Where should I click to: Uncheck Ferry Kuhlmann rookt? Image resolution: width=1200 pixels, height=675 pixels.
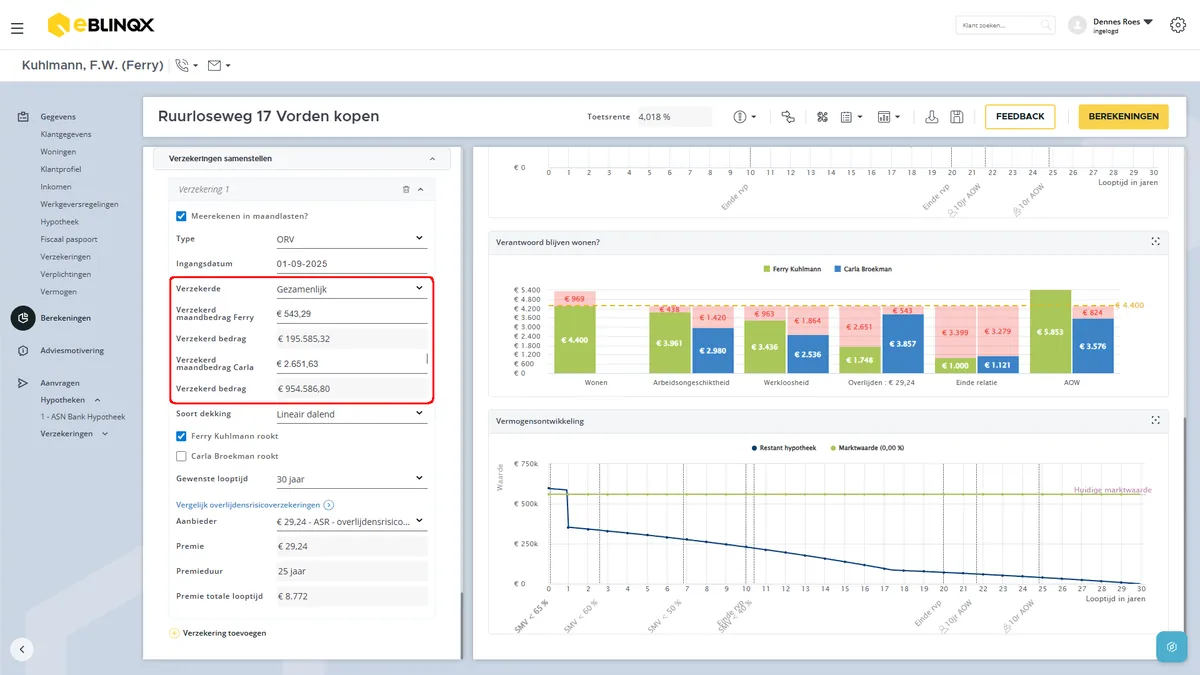181,436
